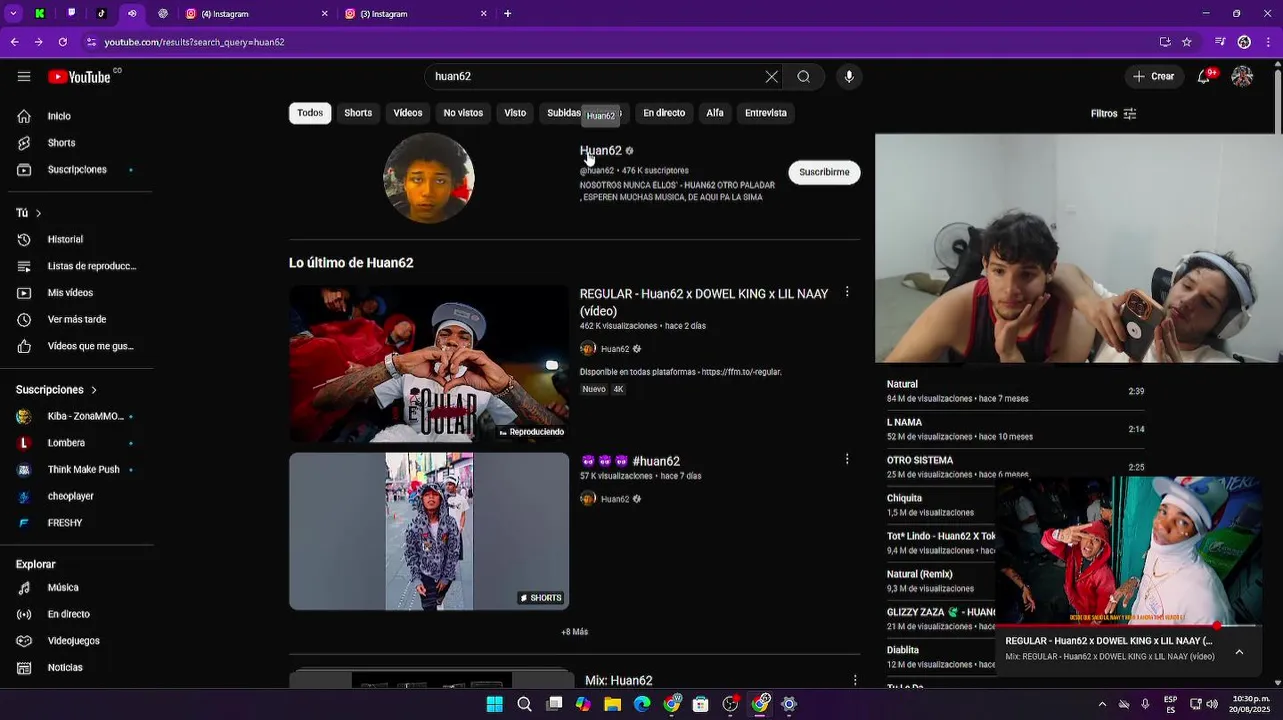1283x720 pixels.
Task: Open options menu for REGULAR video
Action: click(x=847, y=292)
